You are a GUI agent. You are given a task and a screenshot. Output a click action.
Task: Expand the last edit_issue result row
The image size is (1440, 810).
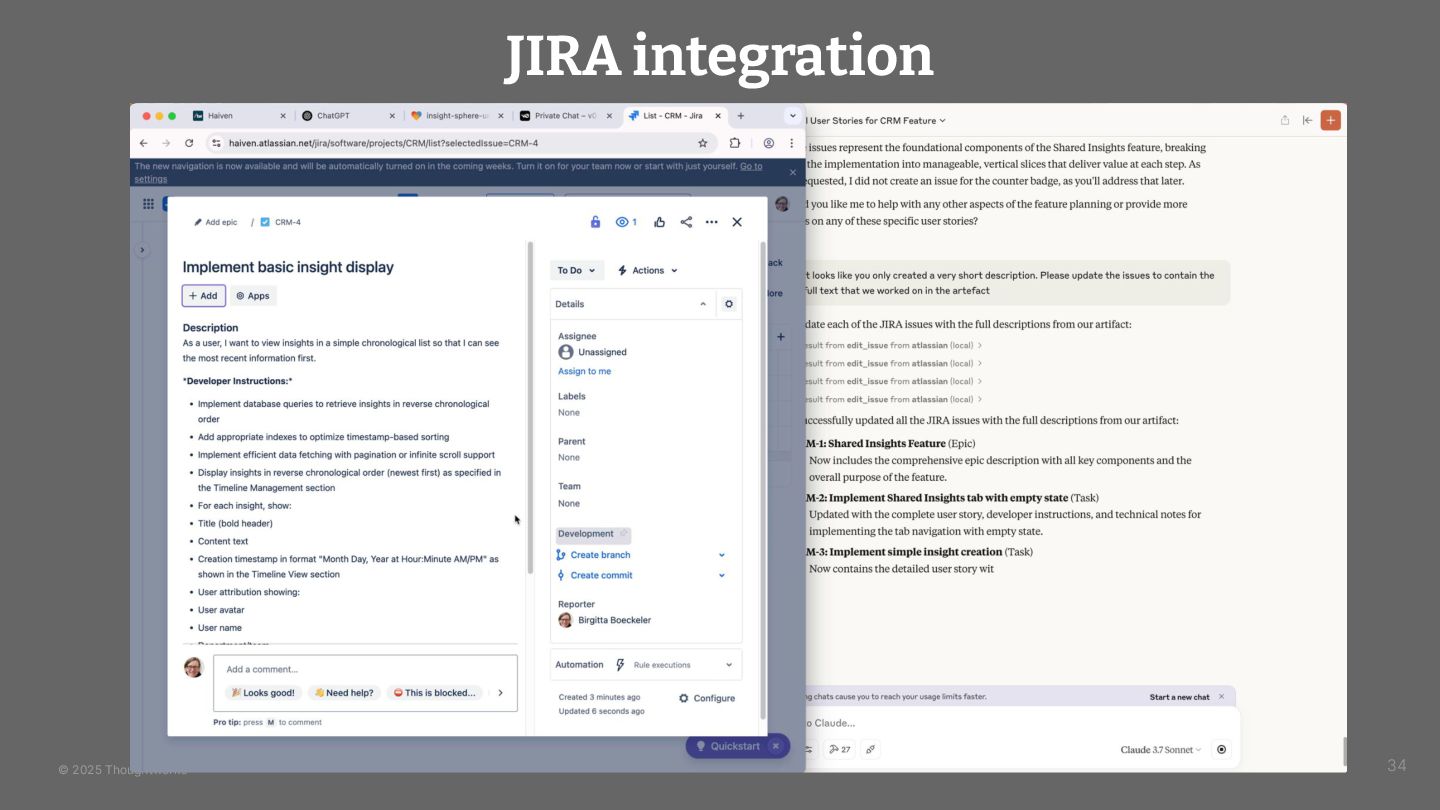click(895, 399)
